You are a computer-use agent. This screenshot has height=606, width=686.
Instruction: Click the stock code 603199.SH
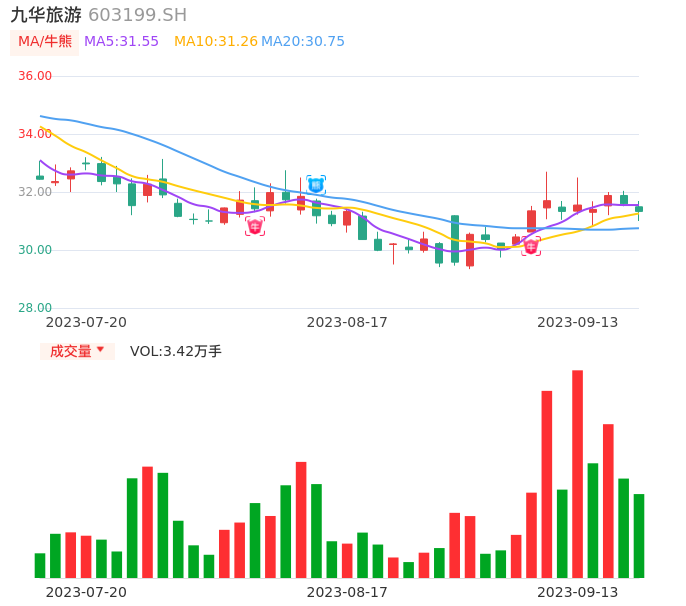137,15
